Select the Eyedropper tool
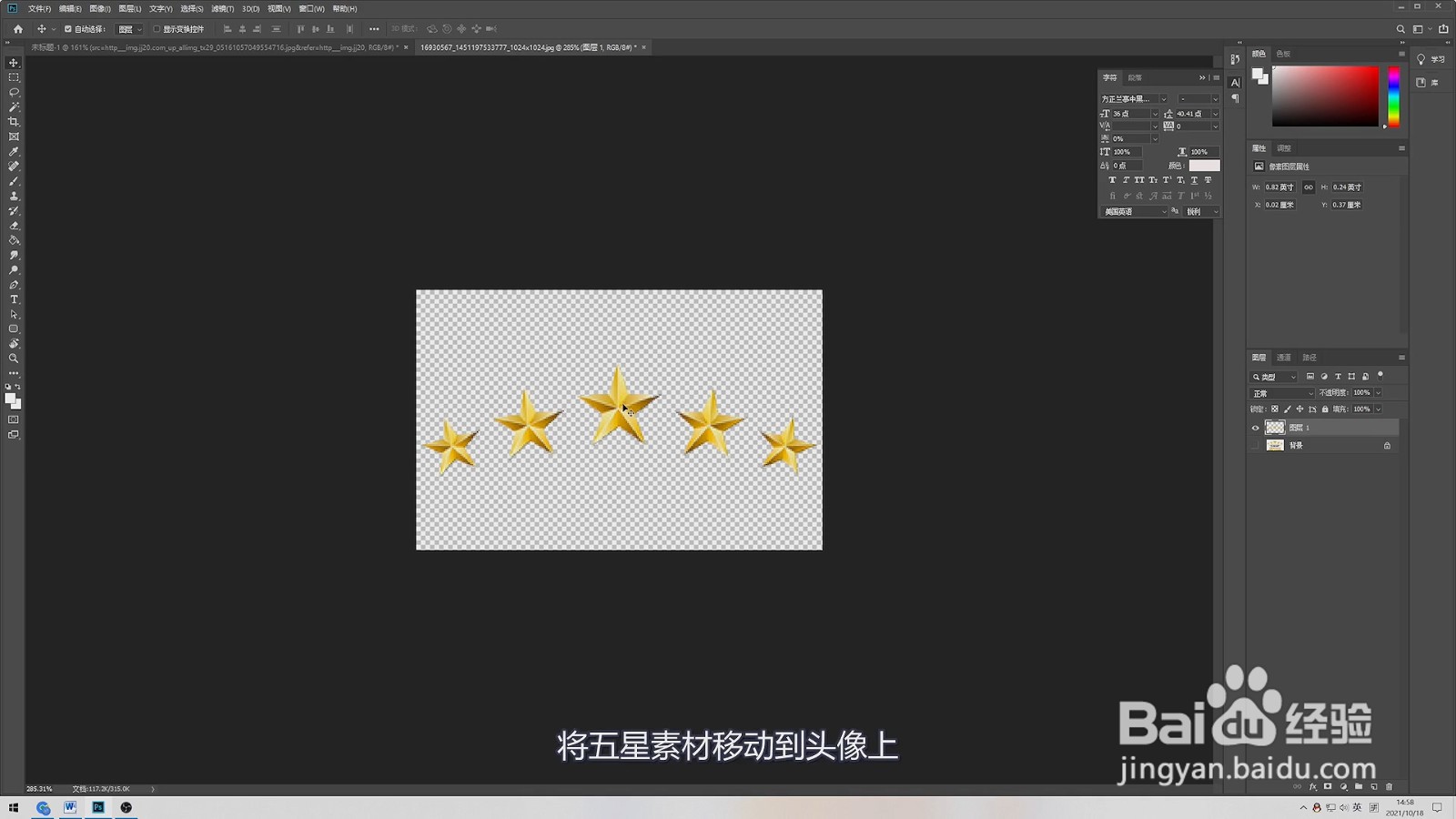 [x=14, y=151]
